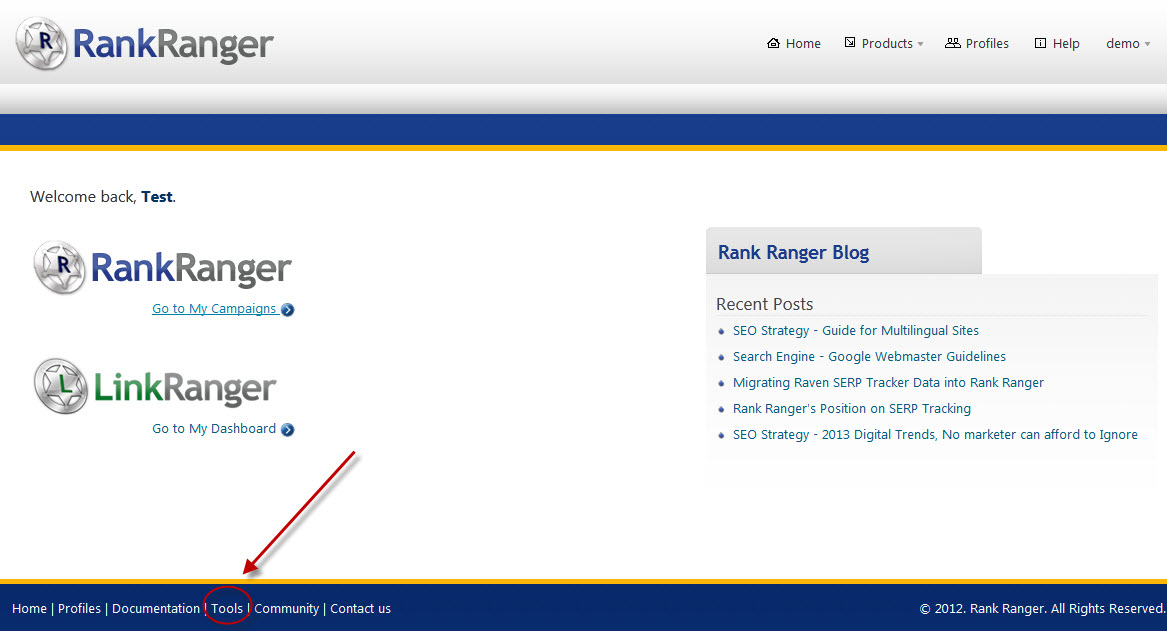Open Profiles in the top navigation menu
The height and width of the screenshot is (631, 1167).
click(987, 43)
